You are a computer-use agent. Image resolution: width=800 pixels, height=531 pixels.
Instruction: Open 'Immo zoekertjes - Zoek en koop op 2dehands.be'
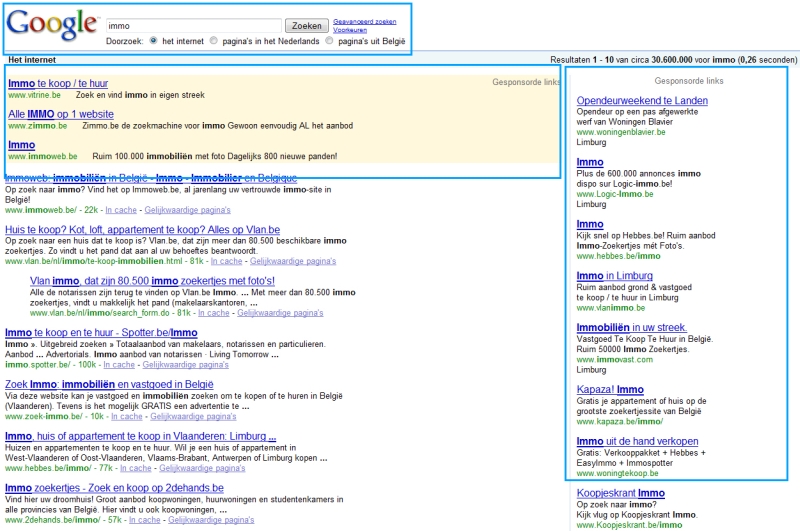[x=114, y=488]
